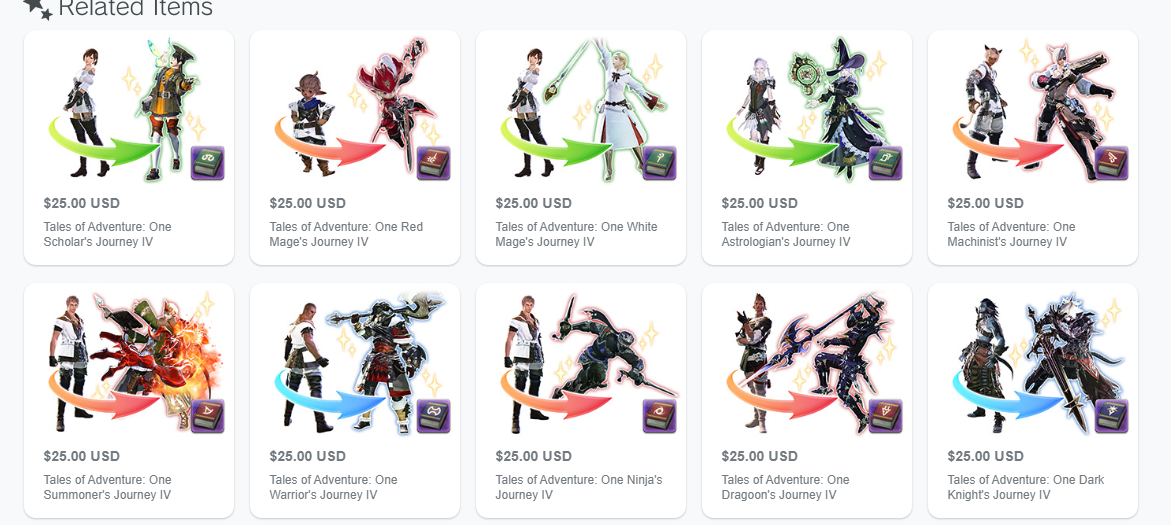
Task: Click the Dragoon's Journey book icon
Action: 886,416
